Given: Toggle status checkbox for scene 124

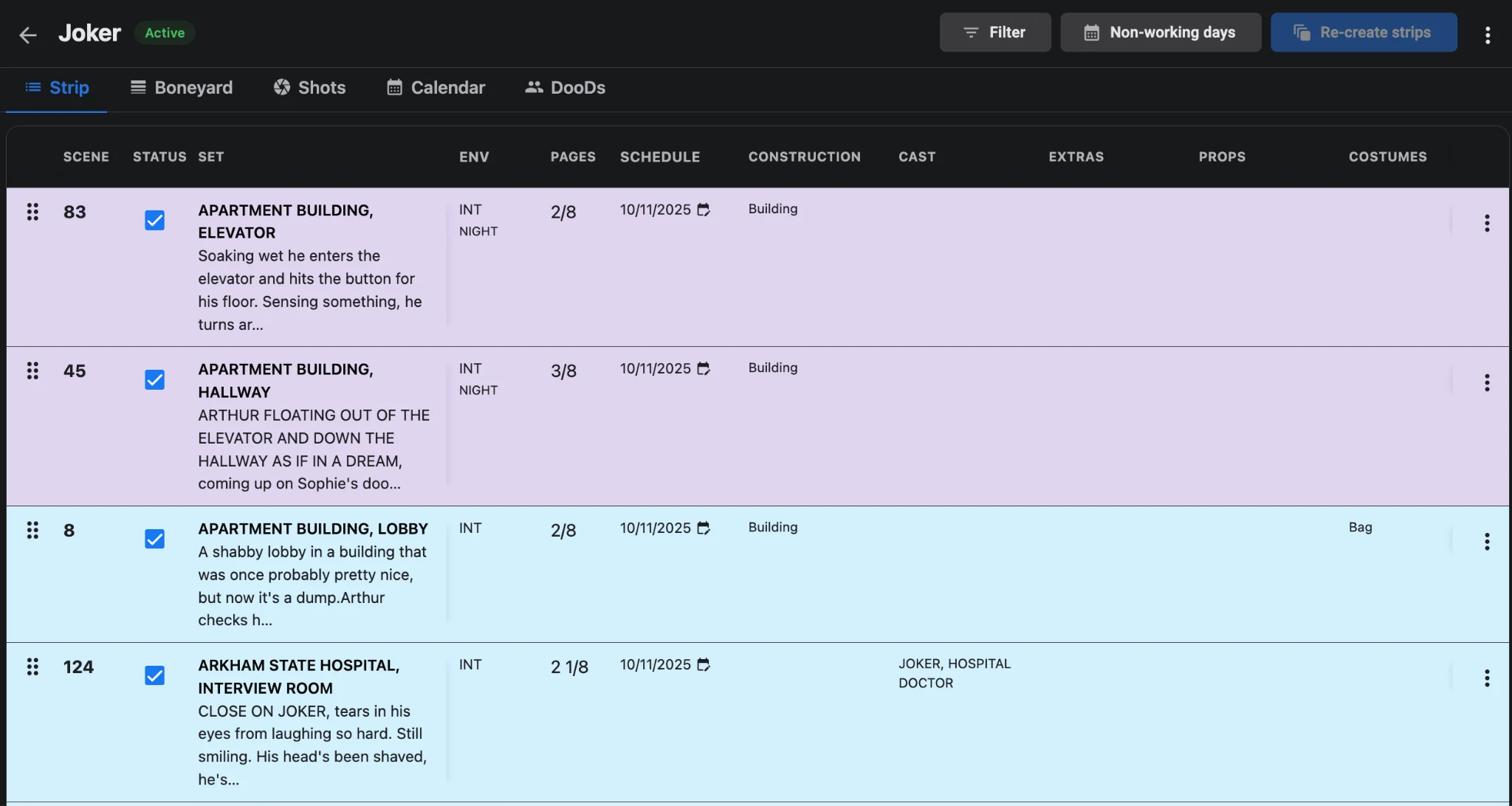Looking at the screenshot, I should click(x=154, y=675).
